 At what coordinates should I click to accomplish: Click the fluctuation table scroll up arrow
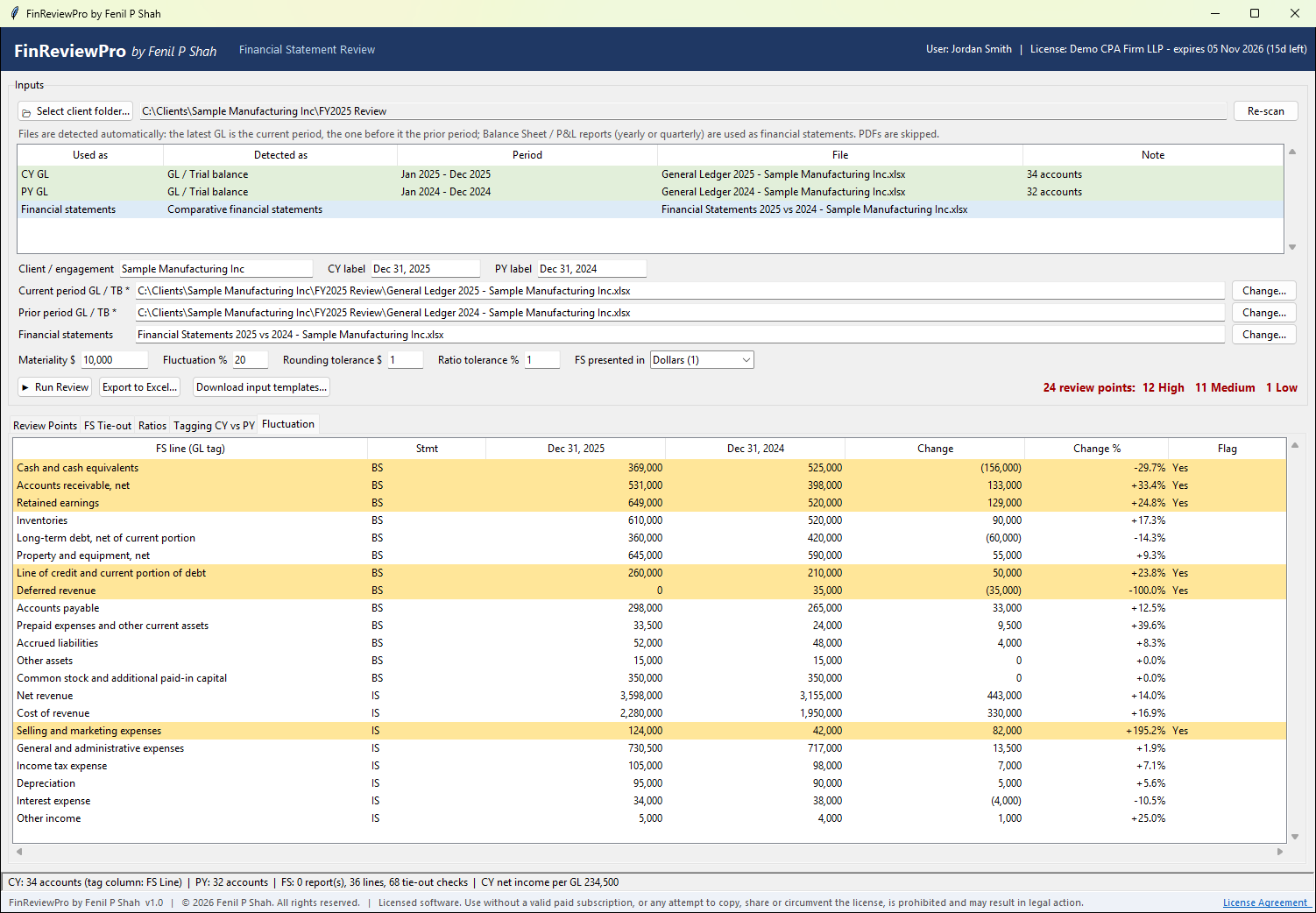tap(1295, 445)
